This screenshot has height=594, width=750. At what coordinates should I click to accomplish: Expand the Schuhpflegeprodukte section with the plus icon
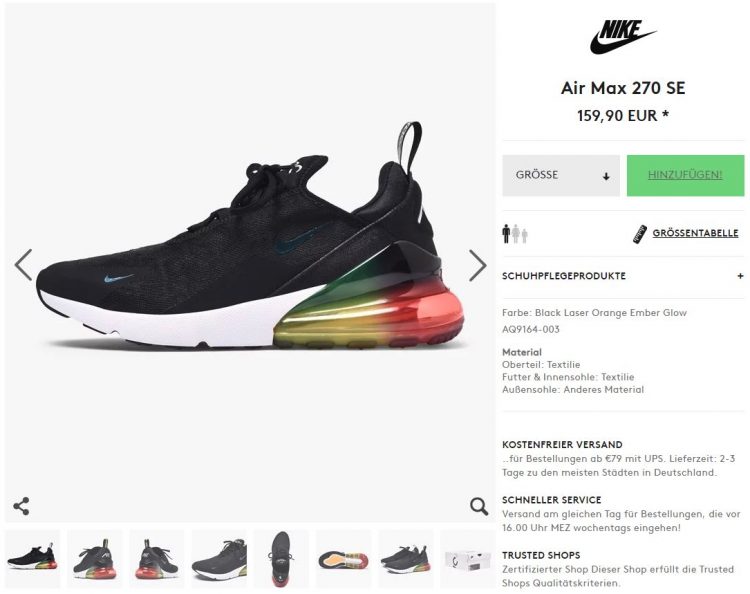click(740, 276)
